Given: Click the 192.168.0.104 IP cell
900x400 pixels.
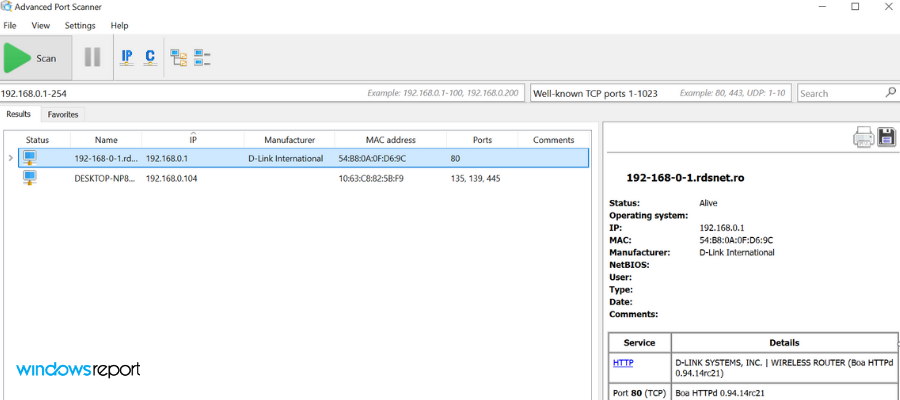Looking at the screenshot, I should point(172,178).
